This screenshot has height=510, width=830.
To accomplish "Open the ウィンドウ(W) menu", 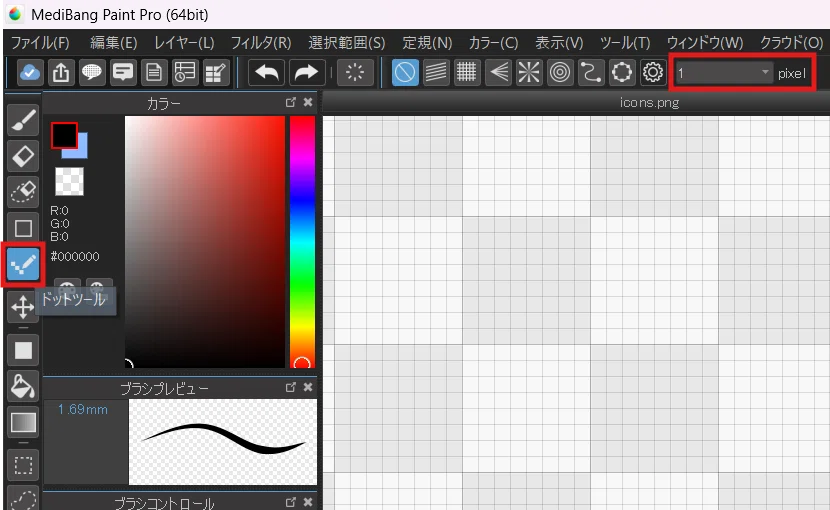I will (705, 42).
